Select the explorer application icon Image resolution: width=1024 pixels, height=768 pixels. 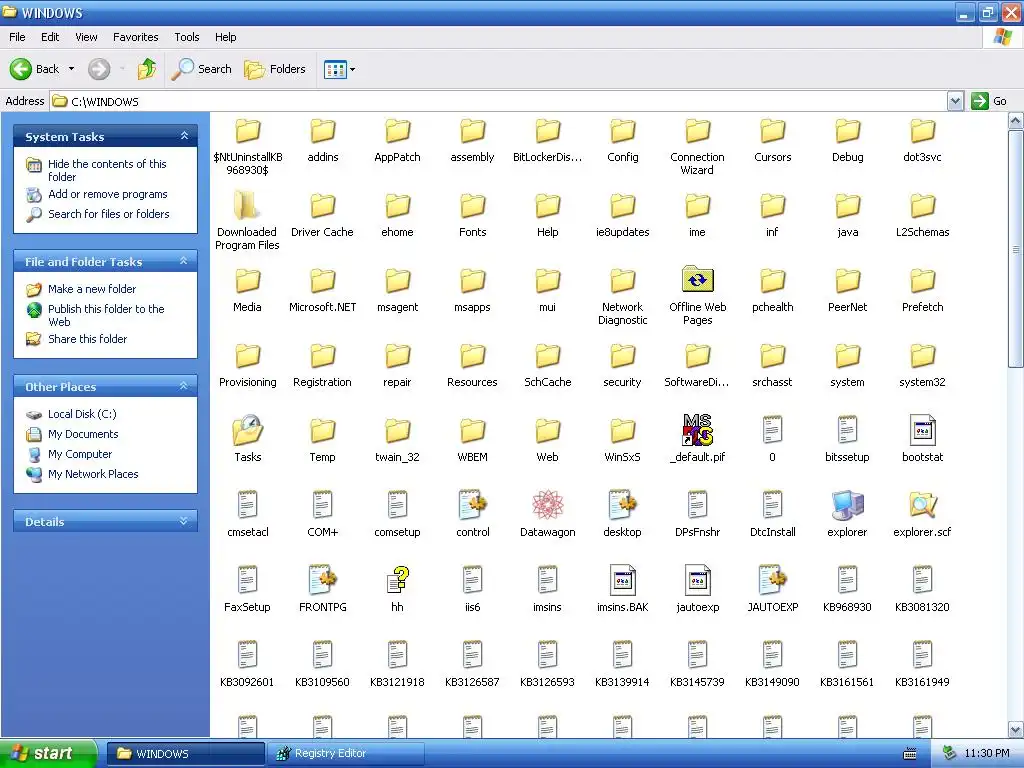point(847,505)
